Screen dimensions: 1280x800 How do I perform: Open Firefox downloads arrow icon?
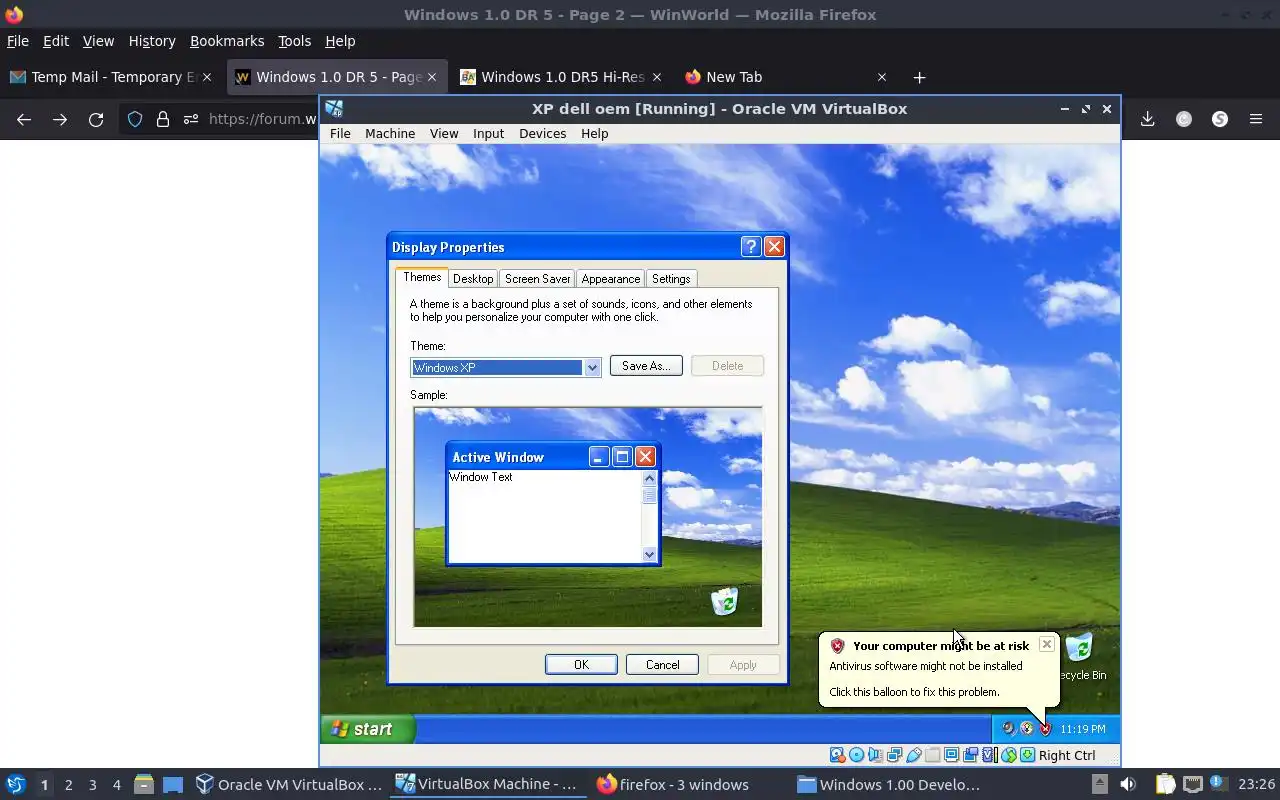1147,119
